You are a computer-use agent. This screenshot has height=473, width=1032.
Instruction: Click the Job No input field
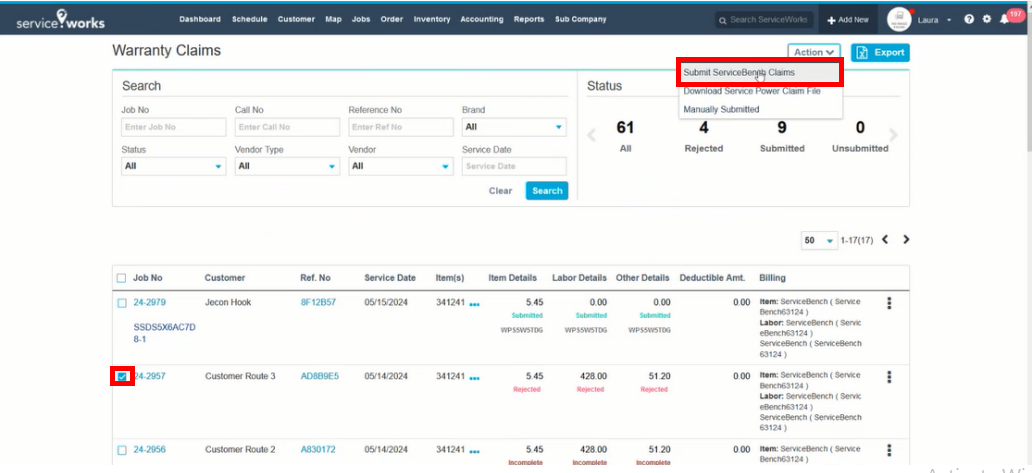pyautogui.click(x=174, y=127)
